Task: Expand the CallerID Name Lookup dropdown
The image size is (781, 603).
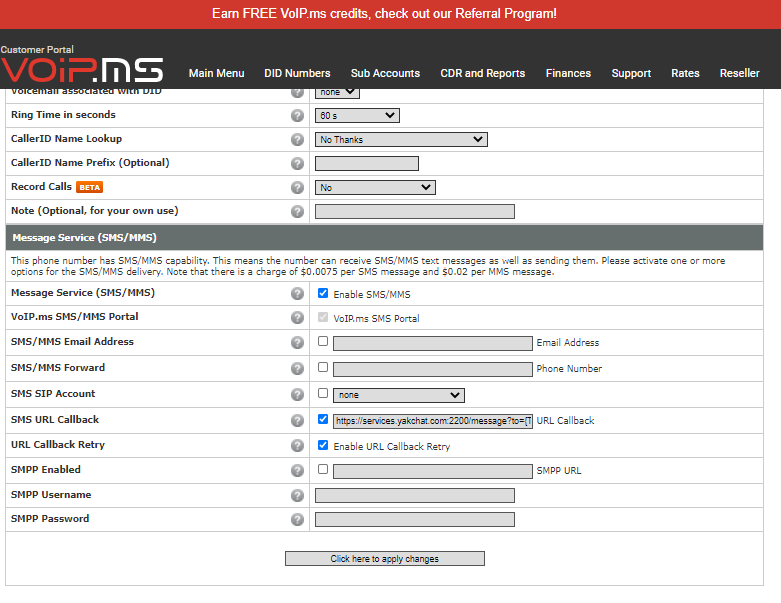Action: point(401,140)
